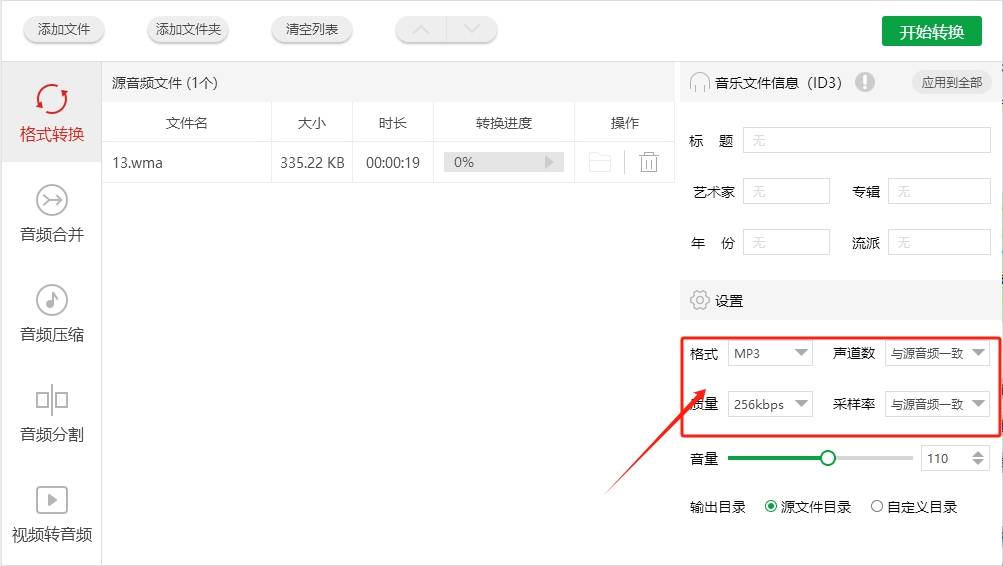This screenshot has height=566, width=1003.
Task: Open output folder icon for 13.wma
Action: pos(599,162)
